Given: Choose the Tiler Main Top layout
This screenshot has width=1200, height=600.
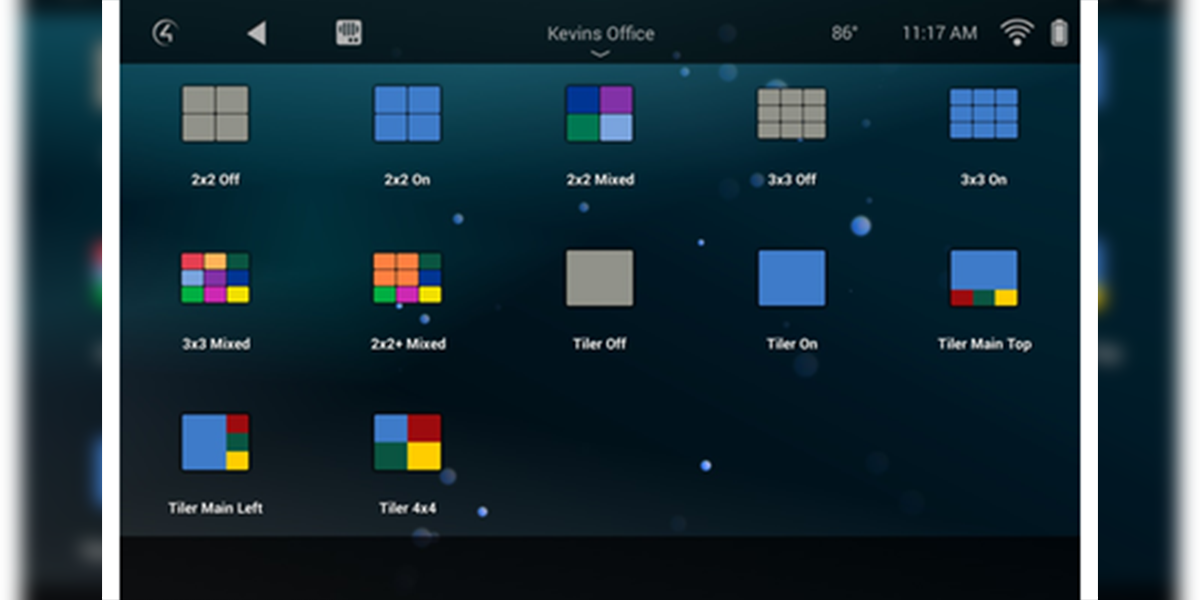Looking at the screenshot, I should 984,278.
